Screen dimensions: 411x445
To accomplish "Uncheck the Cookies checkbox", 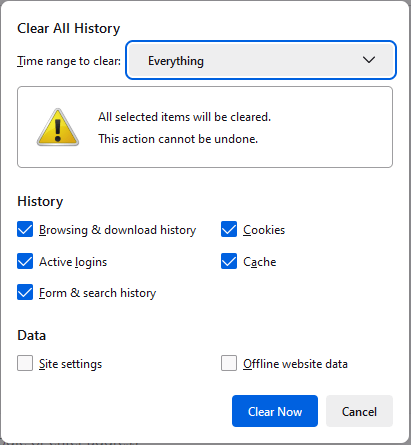I will tap(229, 229).
